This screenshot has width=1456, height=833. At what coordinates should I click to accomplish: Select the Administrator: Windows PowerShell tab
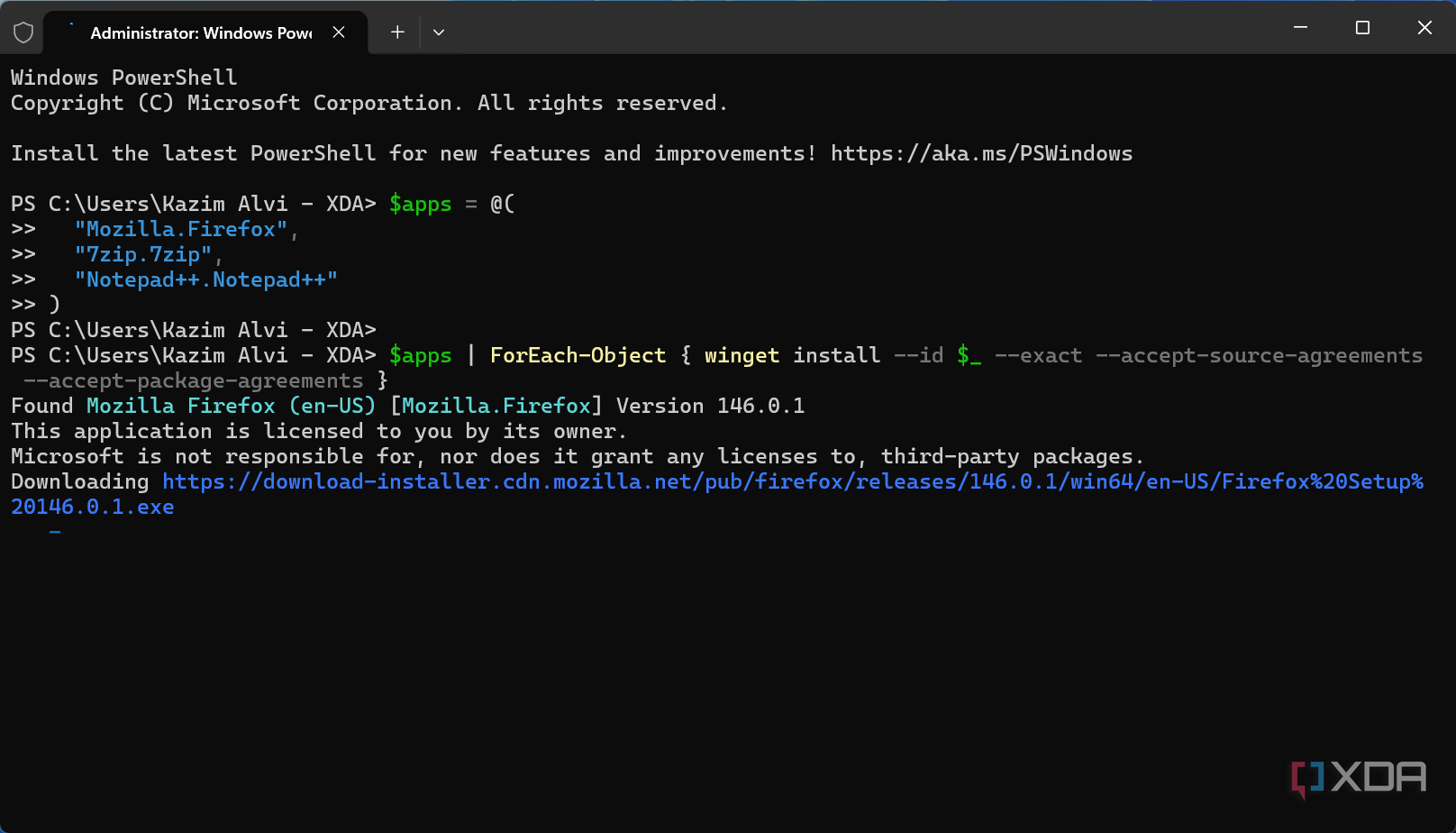point(205,32)
